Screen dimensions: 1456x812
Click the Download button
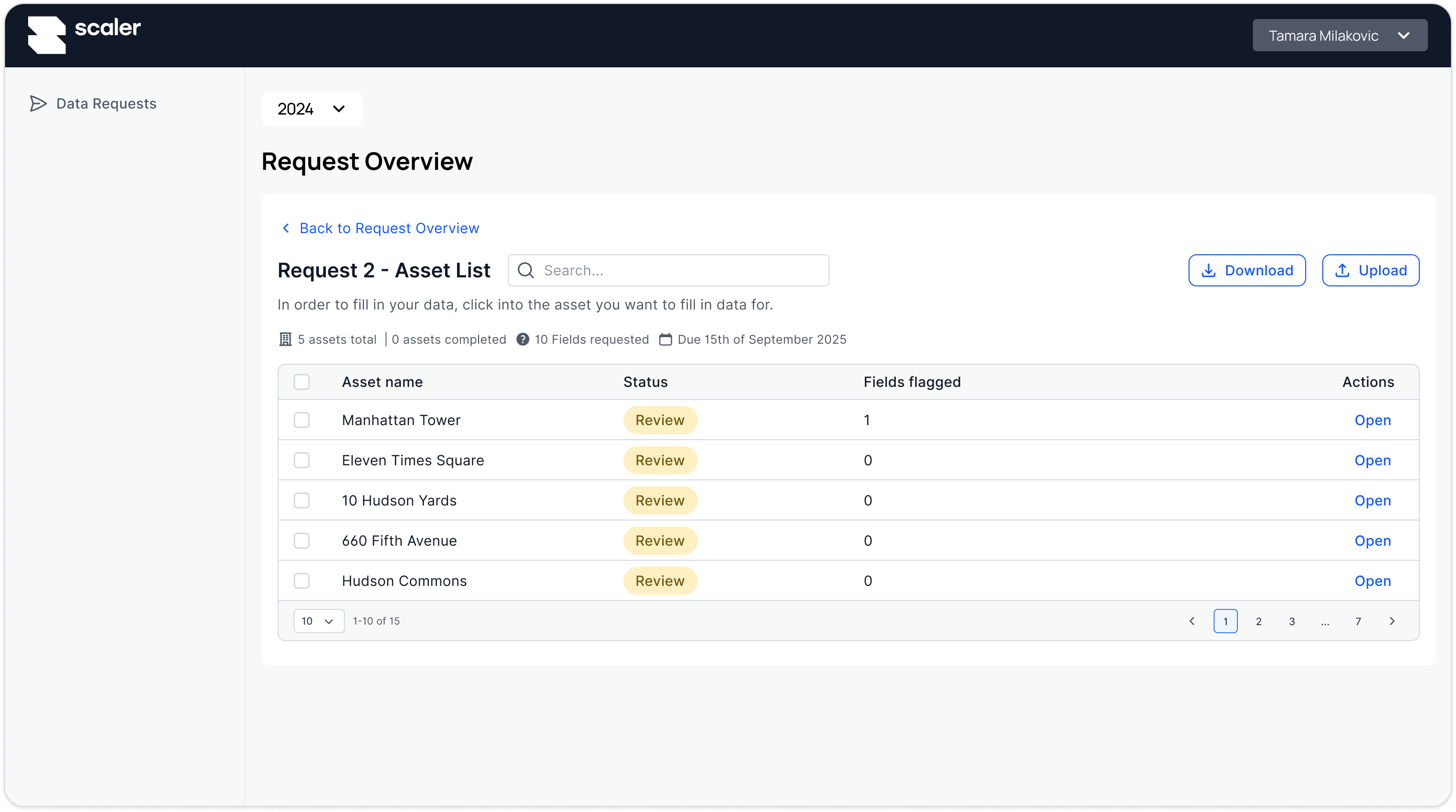(1247, 271)
